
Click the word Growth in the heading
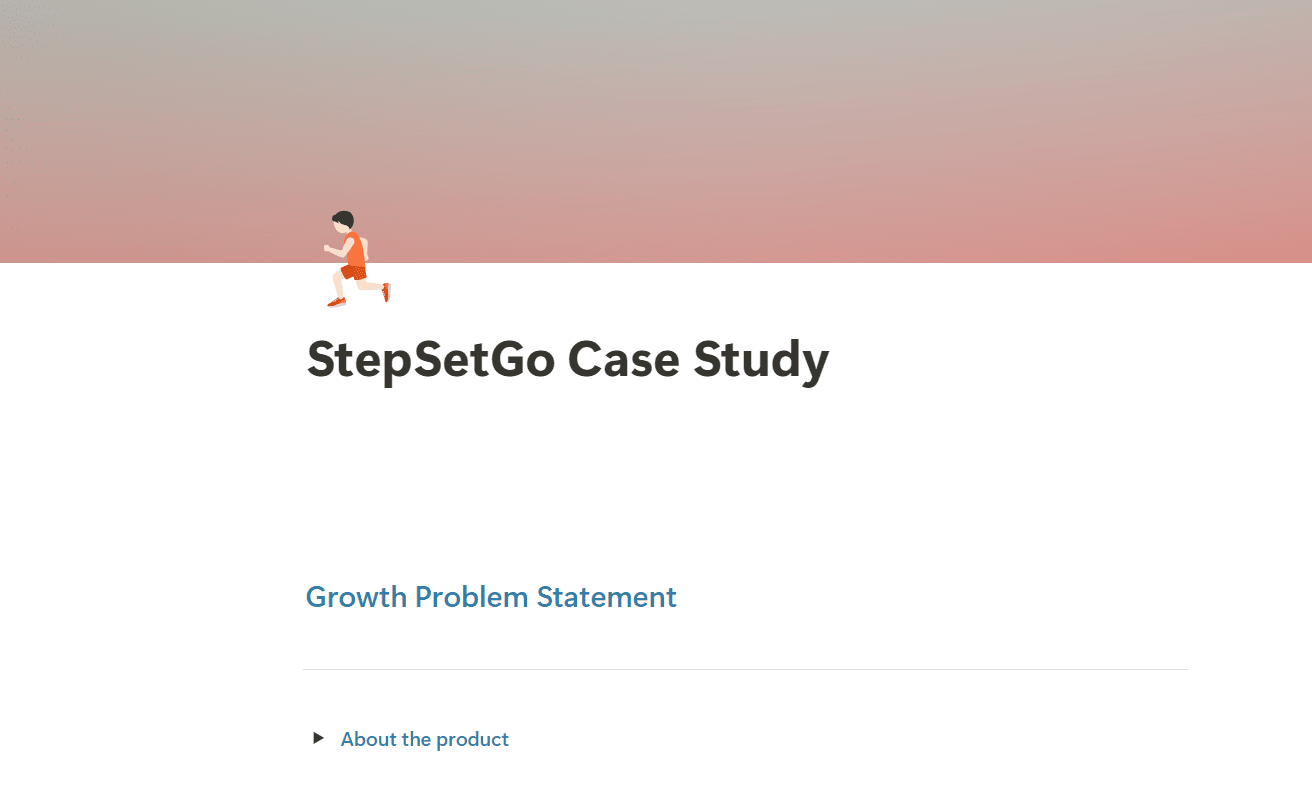click(356, 597)
